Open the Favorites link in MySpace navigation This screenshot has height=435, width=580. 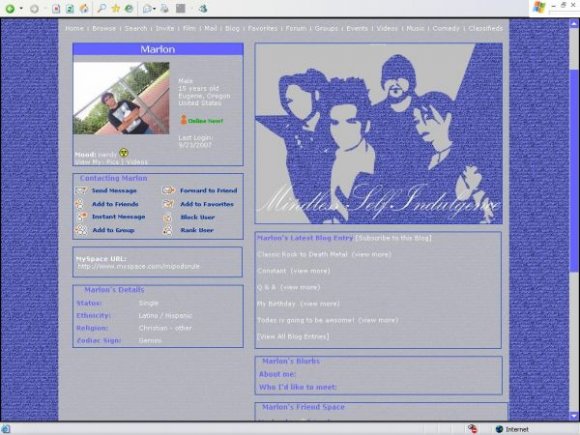[262, 28]
